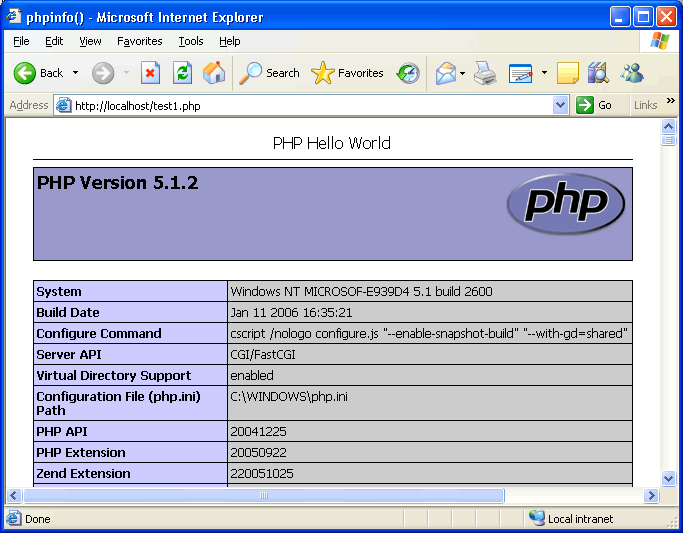Click "Jan 11 2006 16:35:21" value
The image size is (683, 533).
click(x=291, y=313)
